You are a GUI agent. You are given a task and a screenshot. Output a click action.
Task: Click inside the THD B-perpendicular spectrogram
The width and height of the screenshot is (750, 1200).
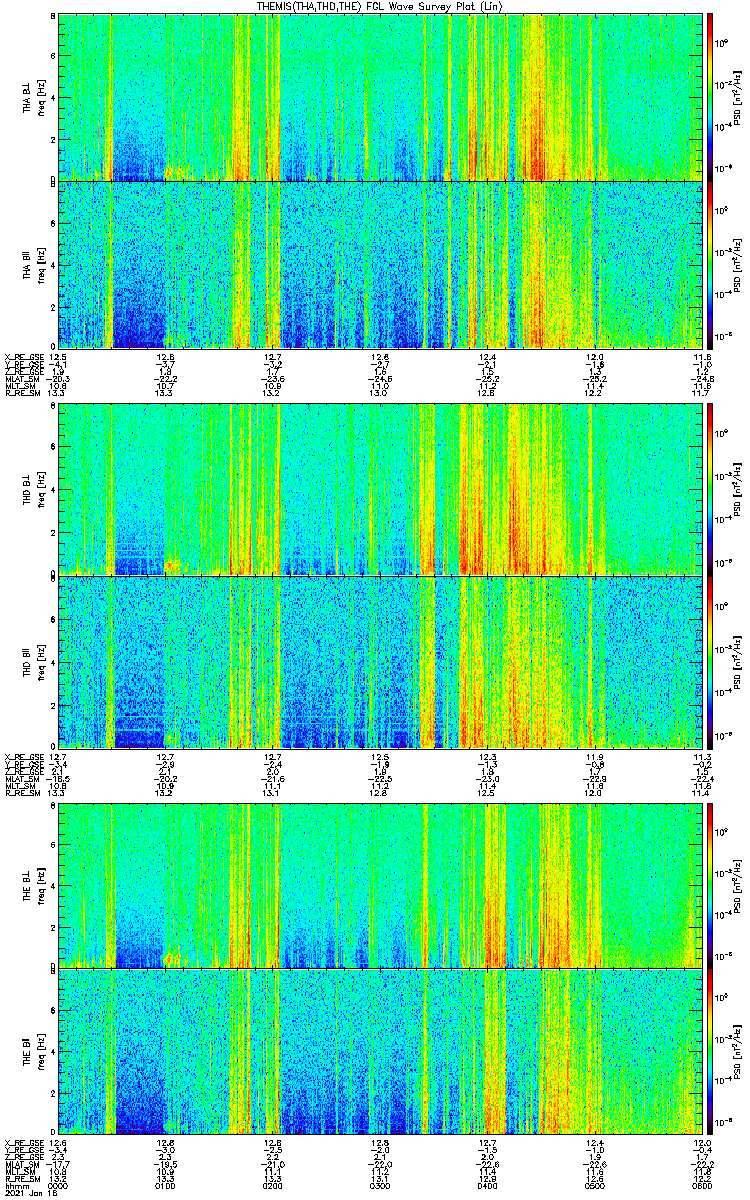380,490
